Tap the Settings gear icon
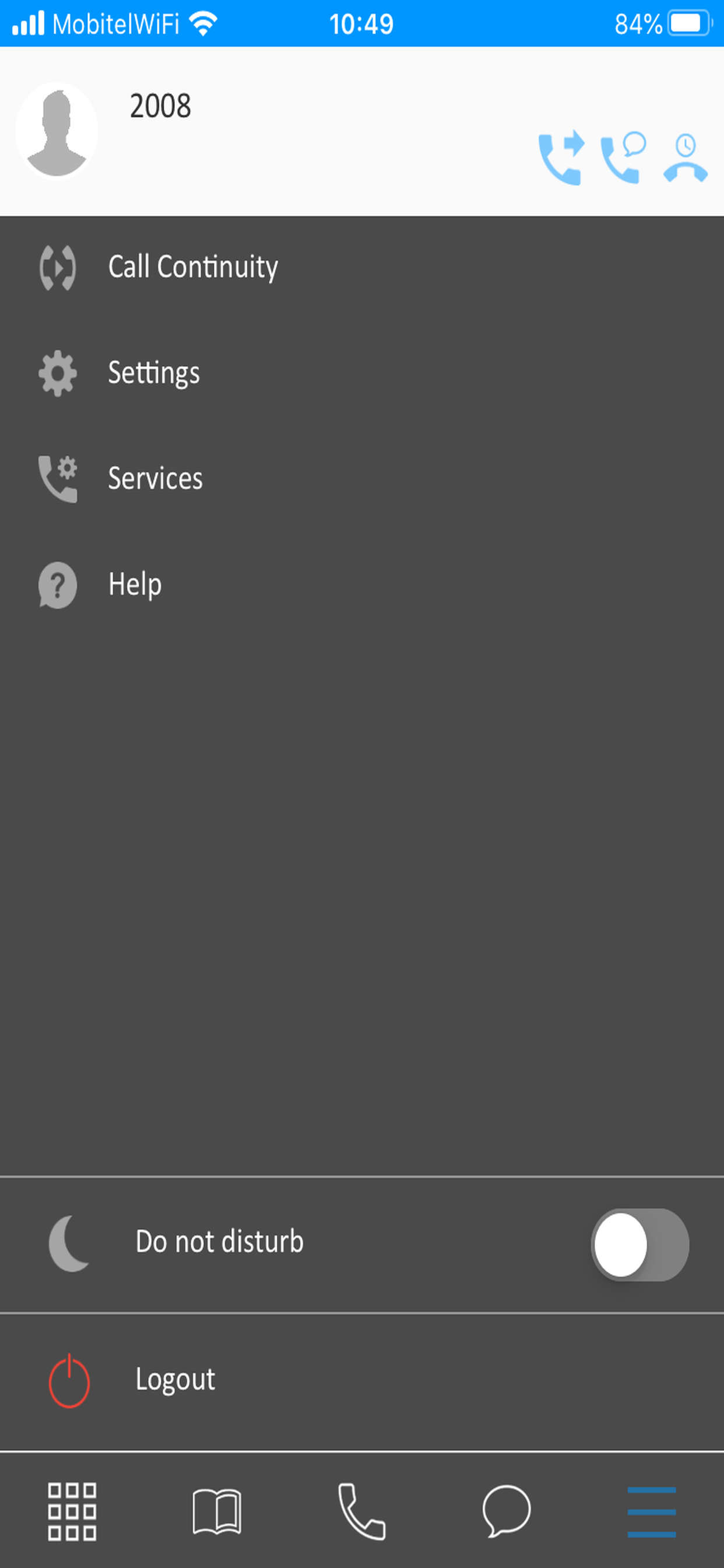 pyautogui.click(x=58, y=373)
